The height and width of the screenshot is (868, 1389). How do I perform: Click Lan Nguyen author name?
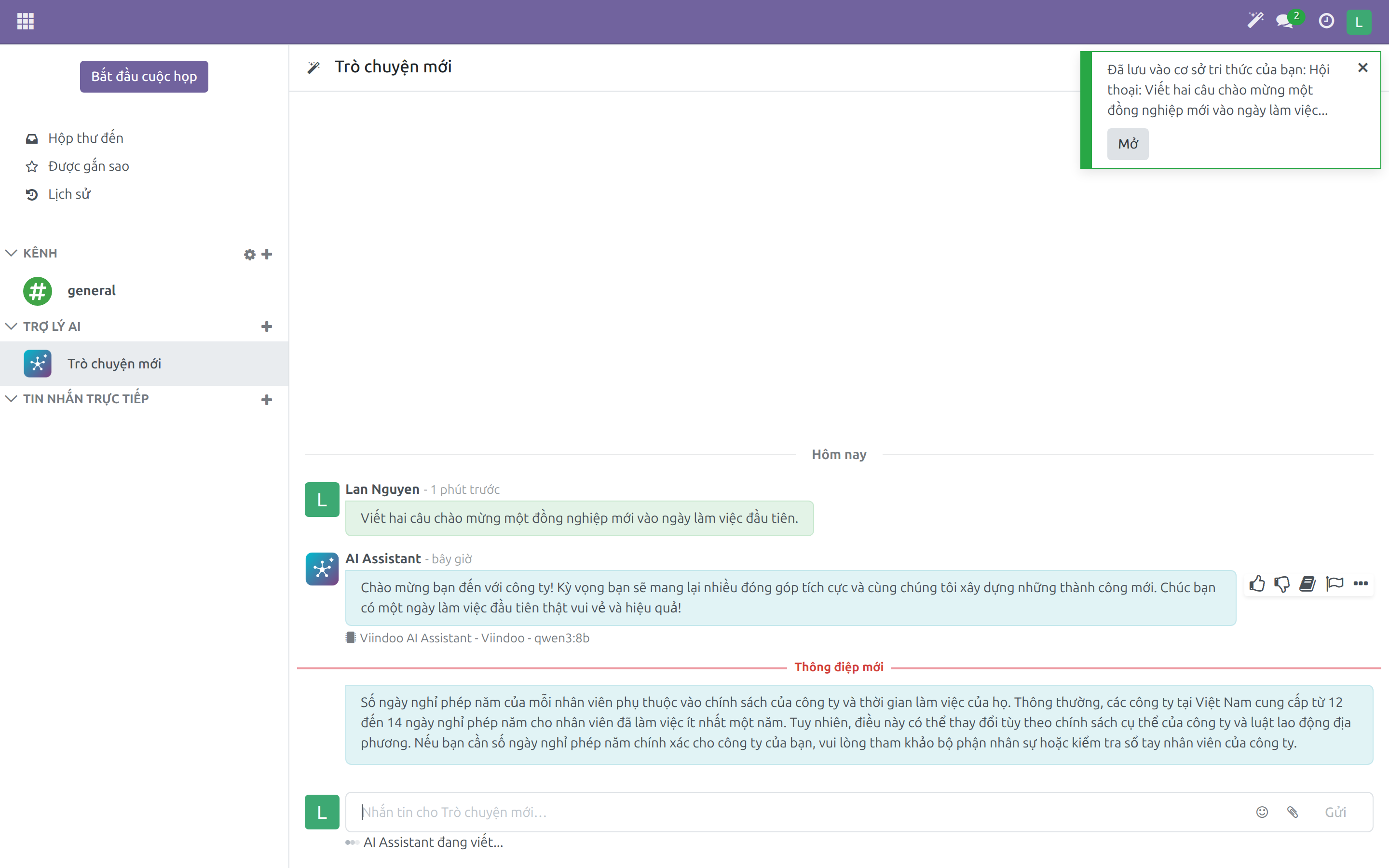pyautogui.click(x=382, y=489)
